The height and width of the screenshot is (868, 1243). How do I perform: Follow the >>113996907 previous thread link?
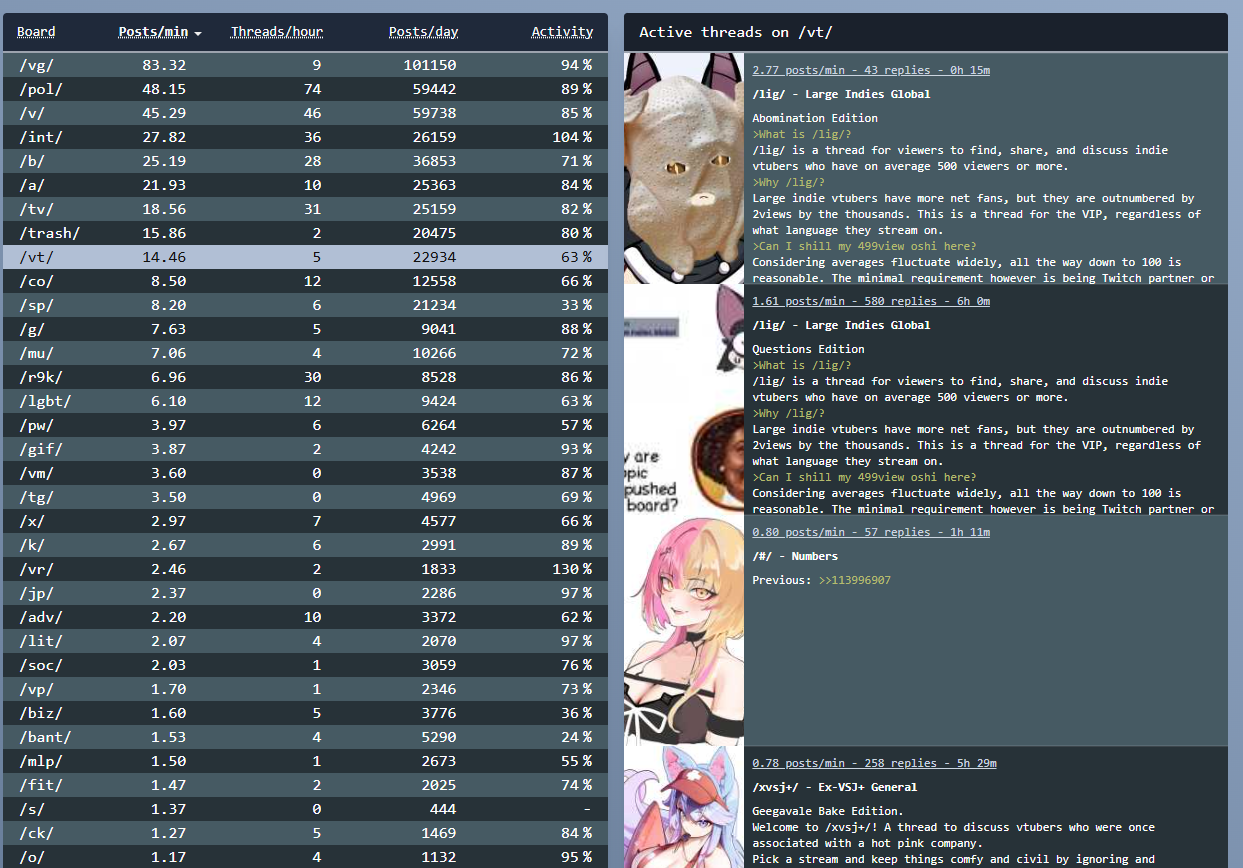pos(854,580)
